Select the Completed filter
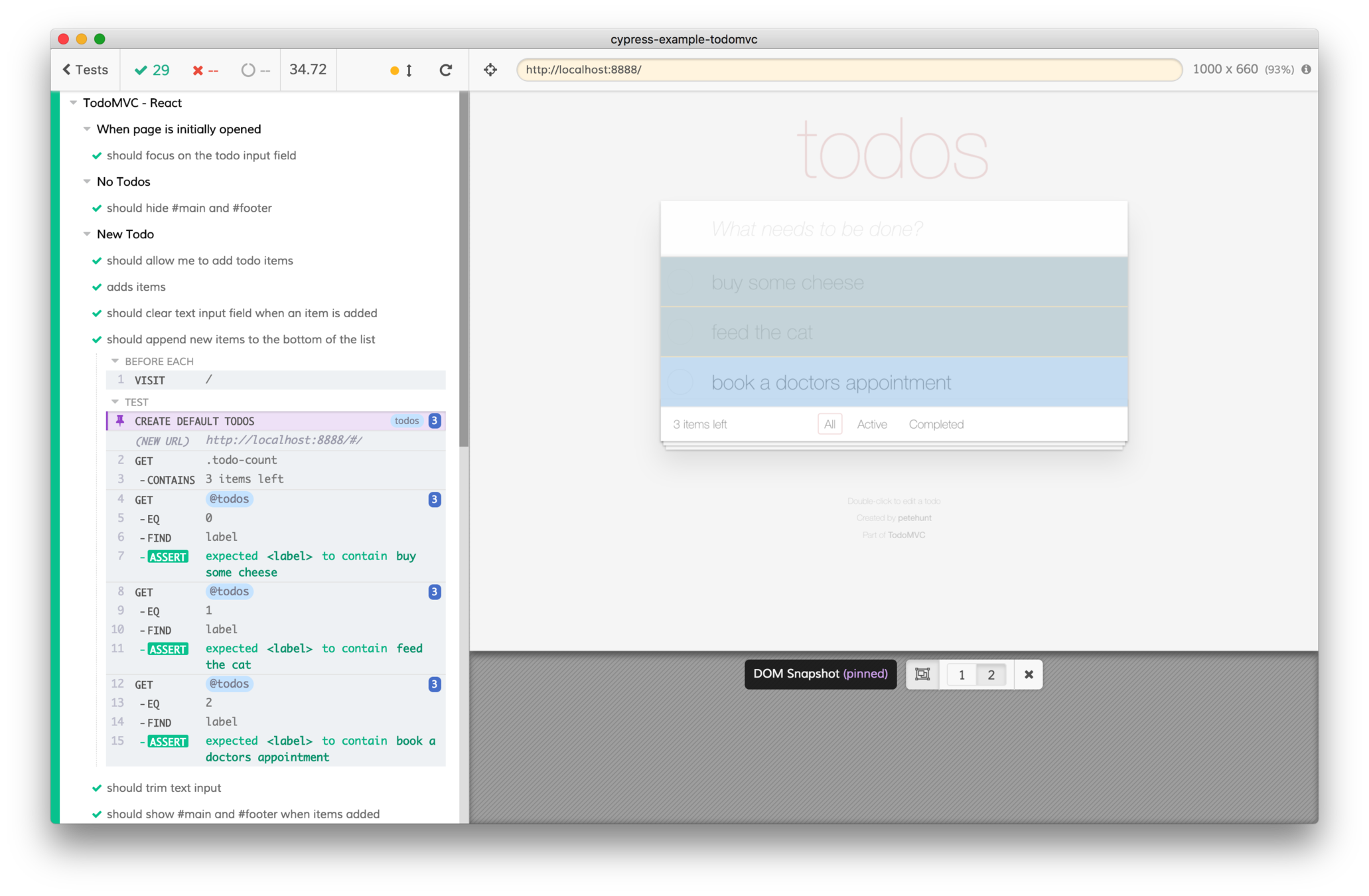This screenshot has height=896, width=1369. tap(936, 424)
